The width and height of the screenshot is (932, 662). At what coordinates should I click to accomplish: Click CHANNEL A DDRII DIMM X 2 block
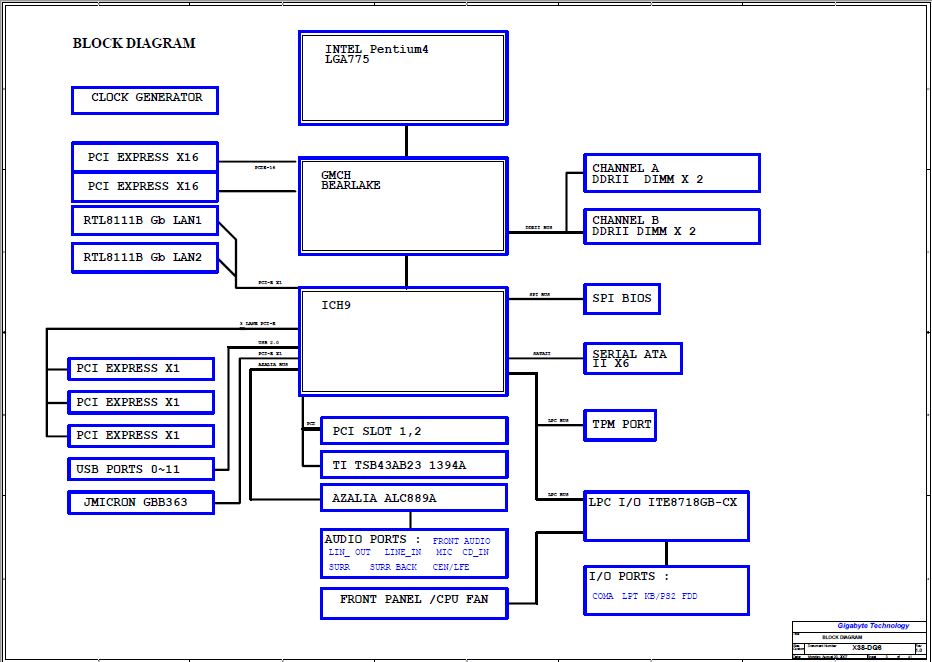[x=672, y=173]
